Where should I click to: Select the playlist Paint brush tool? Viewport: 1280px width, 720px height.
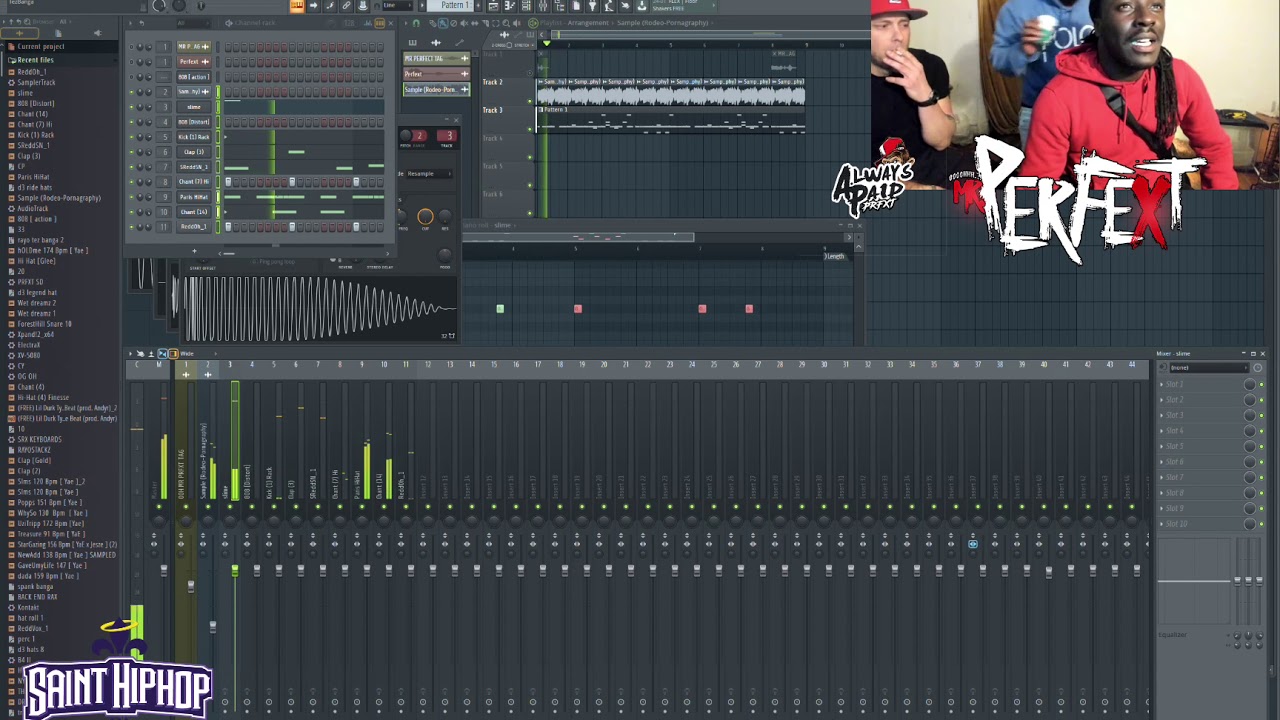click(443, 23)
